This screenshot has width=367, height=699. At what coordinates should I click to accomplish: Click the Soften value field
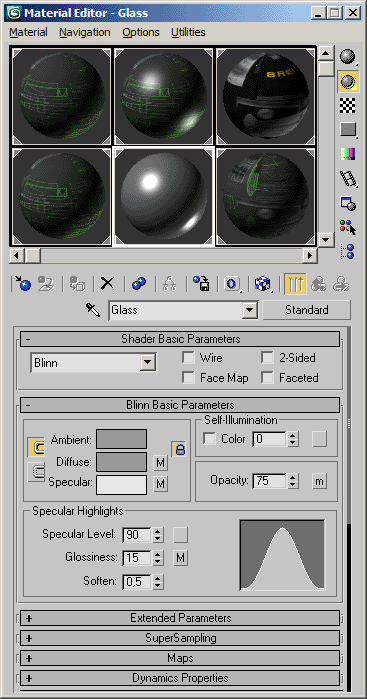(x=137, y=581)
